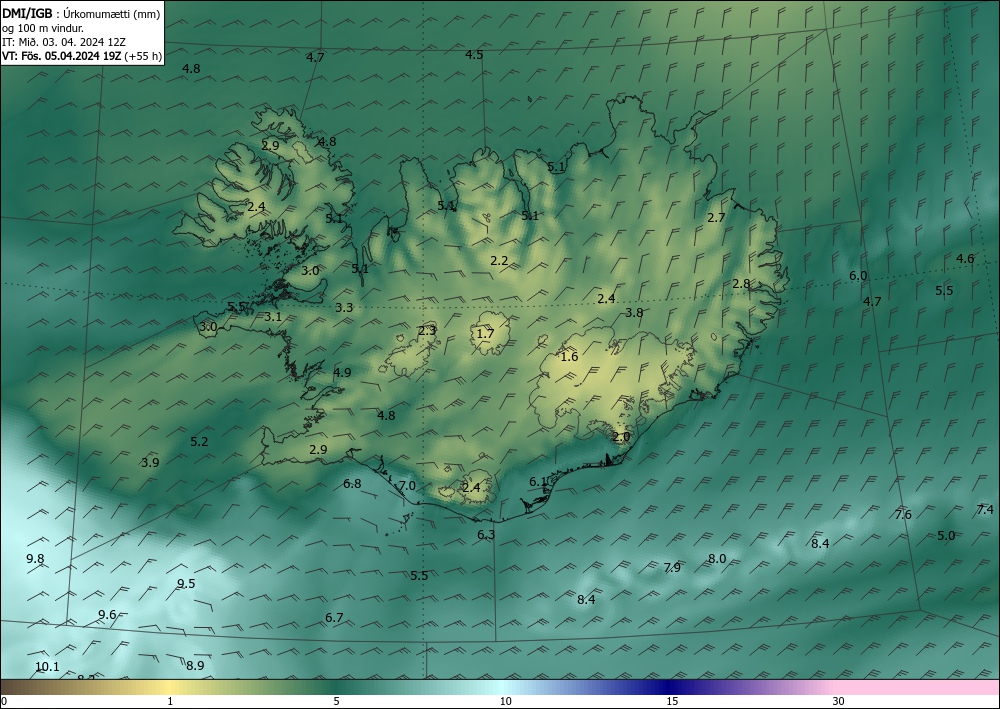1000x709 pixels.
Task: Click the initial time "IT: Mið. 03. 04. 2024 12Z"
Action: [64, 42]
